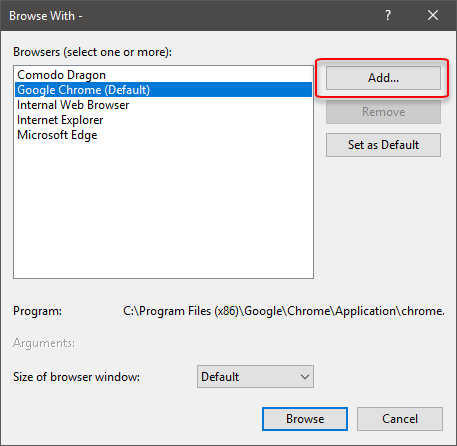Screen dimensions: 457x446
Task: Click the grayed Remove button
Action: (x=383, y=112)
